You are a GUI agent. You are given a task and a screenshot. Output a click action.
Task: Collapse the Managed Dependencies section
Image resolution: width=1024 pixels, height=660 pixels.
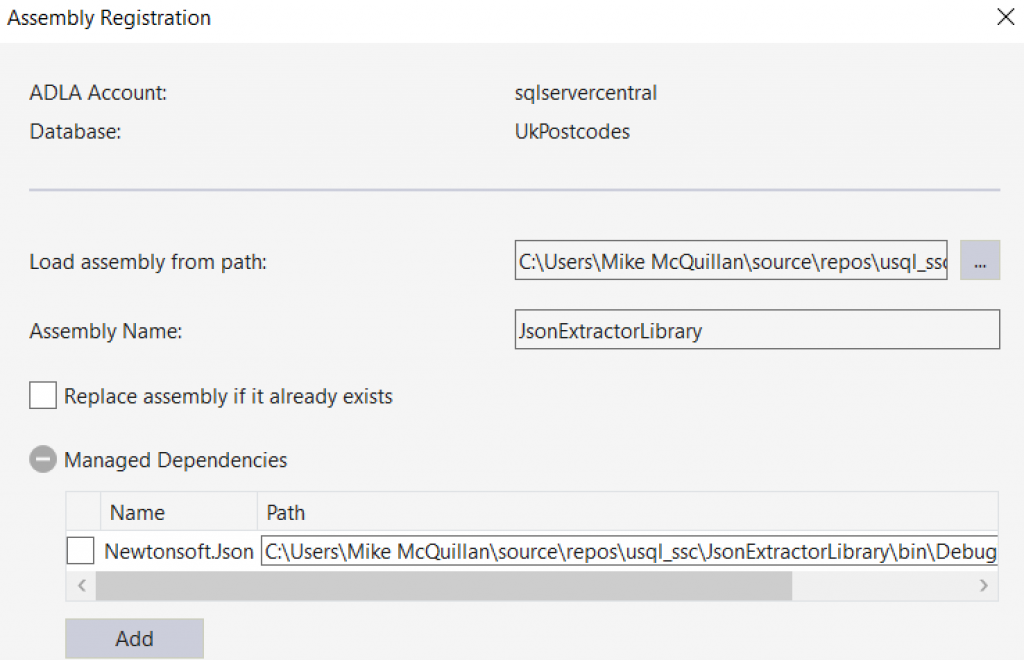(43, 460)
